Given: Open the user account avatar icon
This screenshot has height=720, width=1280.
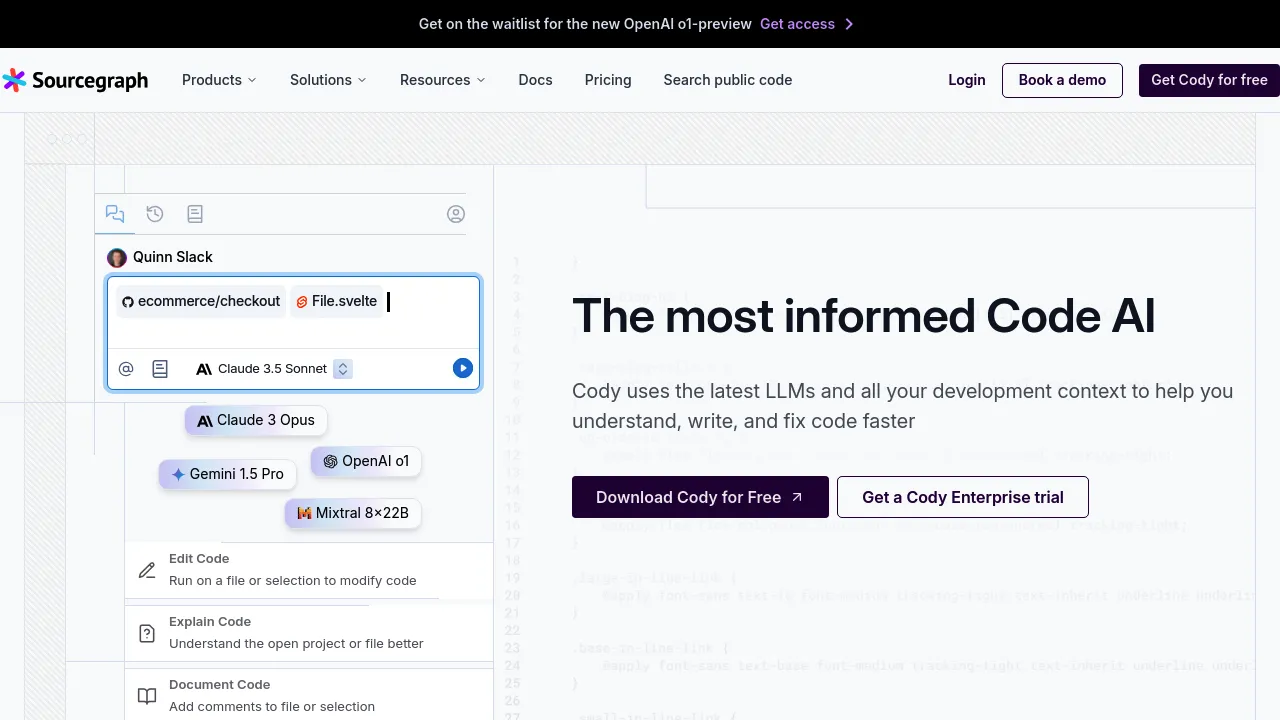Looking at the screenshot, I should 456,214.
